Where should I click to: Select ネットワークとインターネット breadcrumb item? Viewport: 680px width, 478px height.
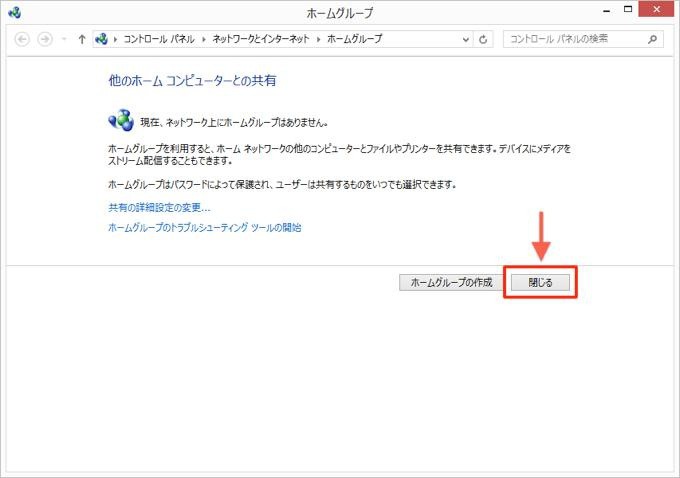tap(260, 40)
